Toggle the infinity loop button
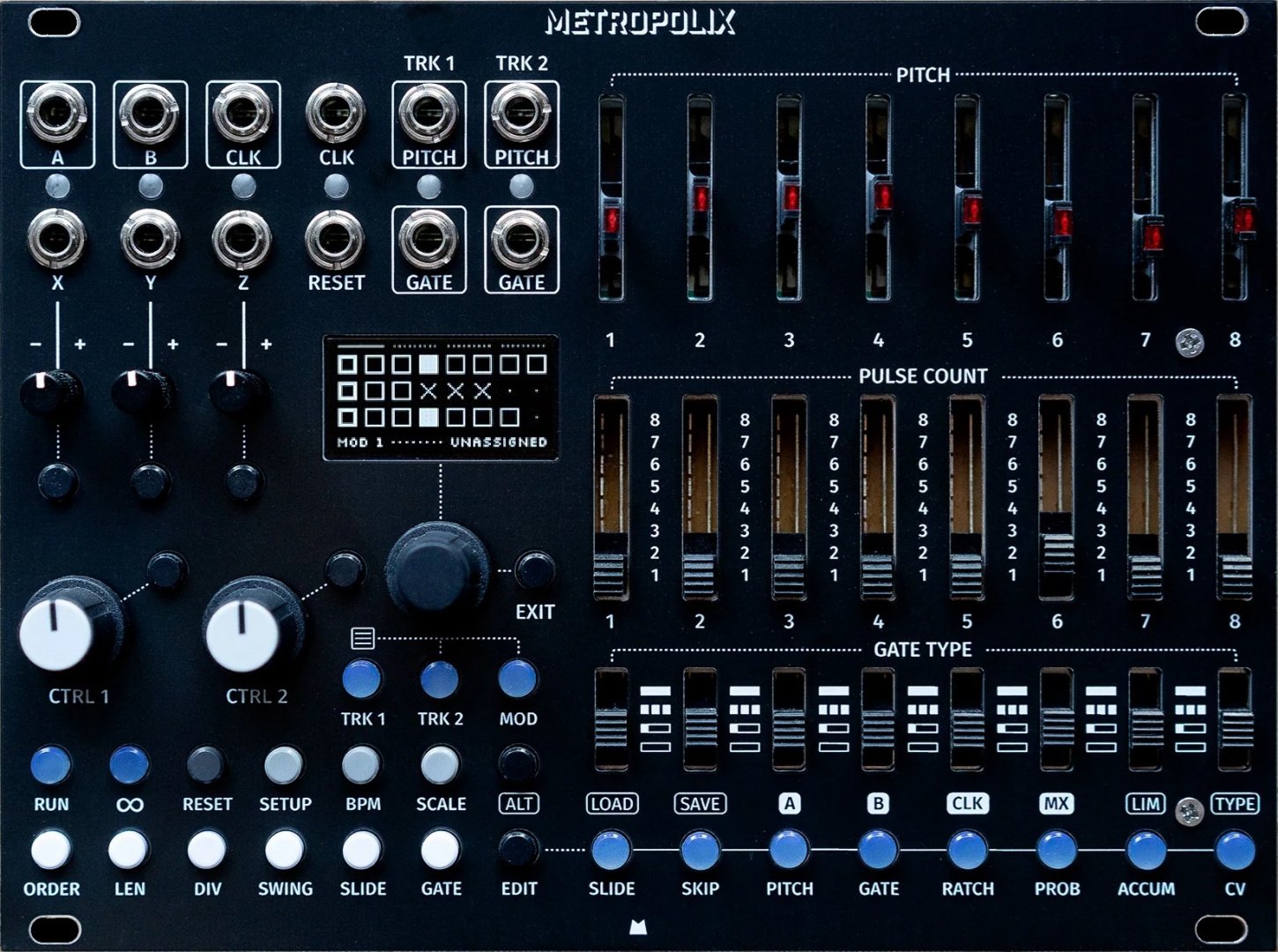The height and width of the screenshot is (952, 1278). pos(129,764)
